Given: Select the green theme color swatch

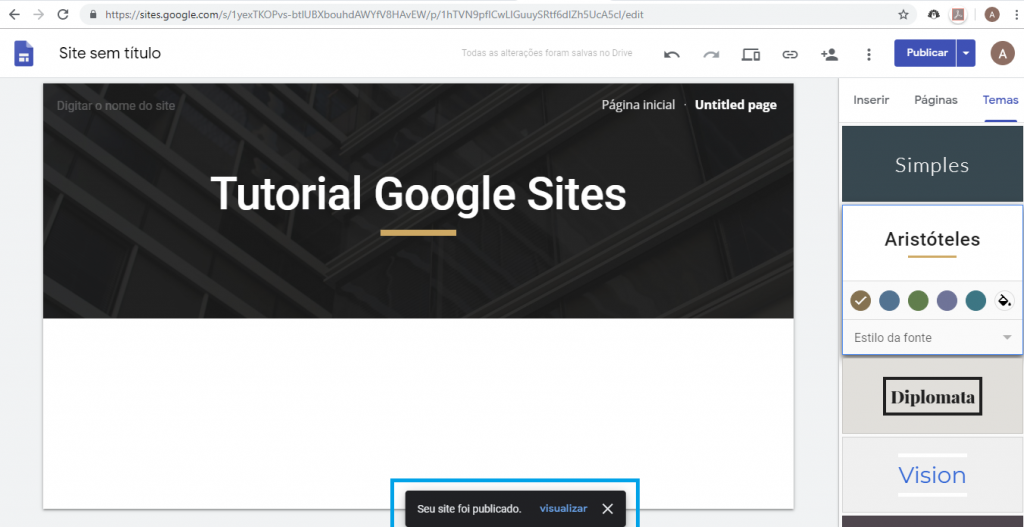Looking at the screenshot, I should coord(918,300).
